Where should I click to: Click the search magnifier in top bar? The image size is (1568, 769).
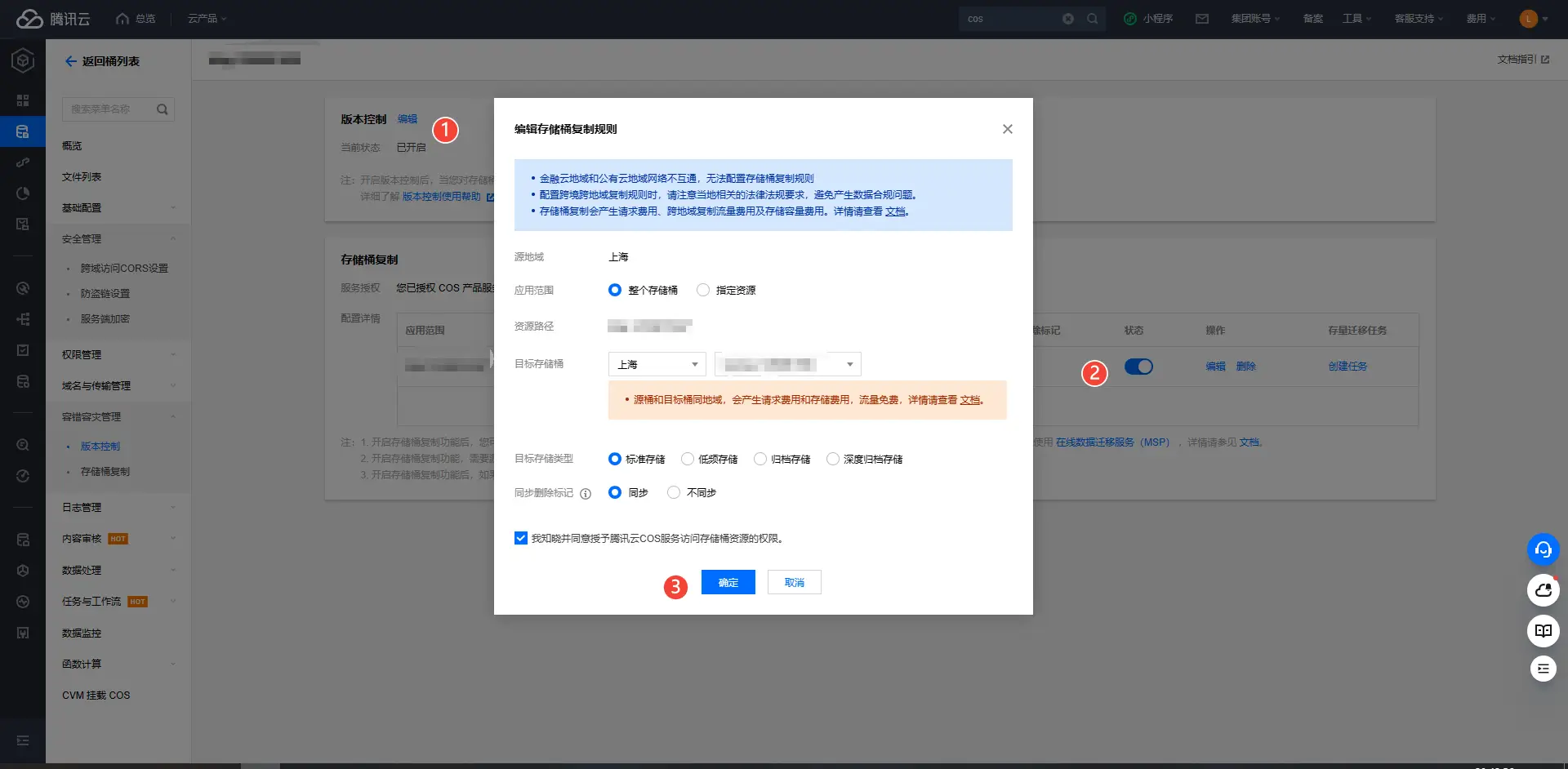[x=1092, y=19]
